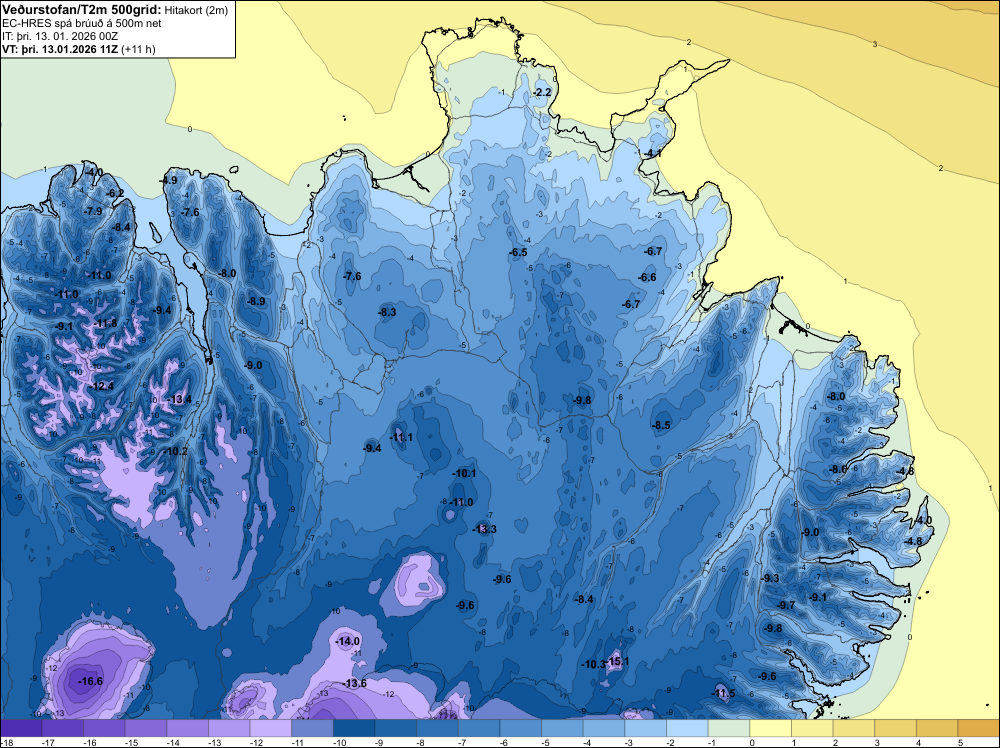
Task: Select the -9.3 temperature label
Action: [x=770, y=578]
